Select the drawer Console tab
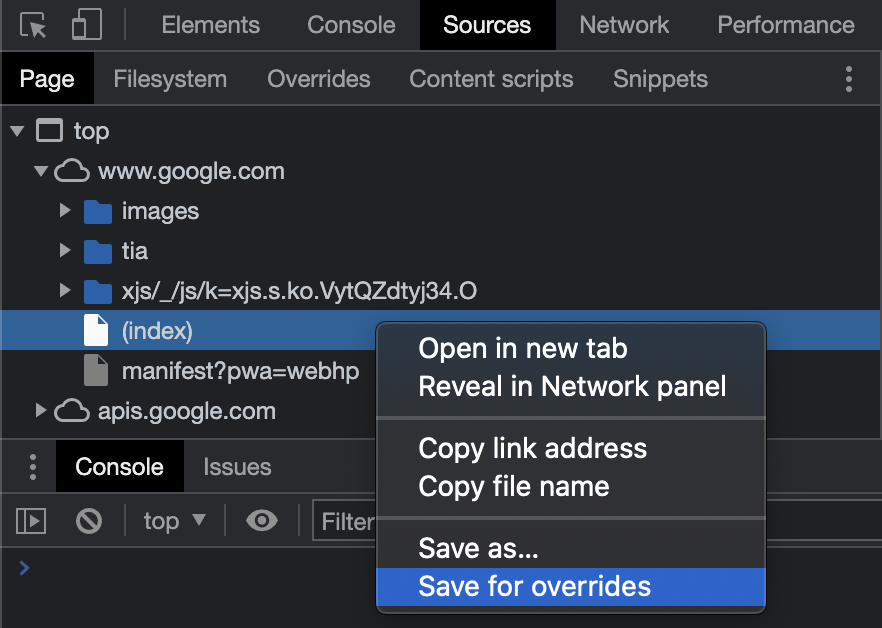Image resolution: width=882 pixels, height=628 pixels. [119, 466]
